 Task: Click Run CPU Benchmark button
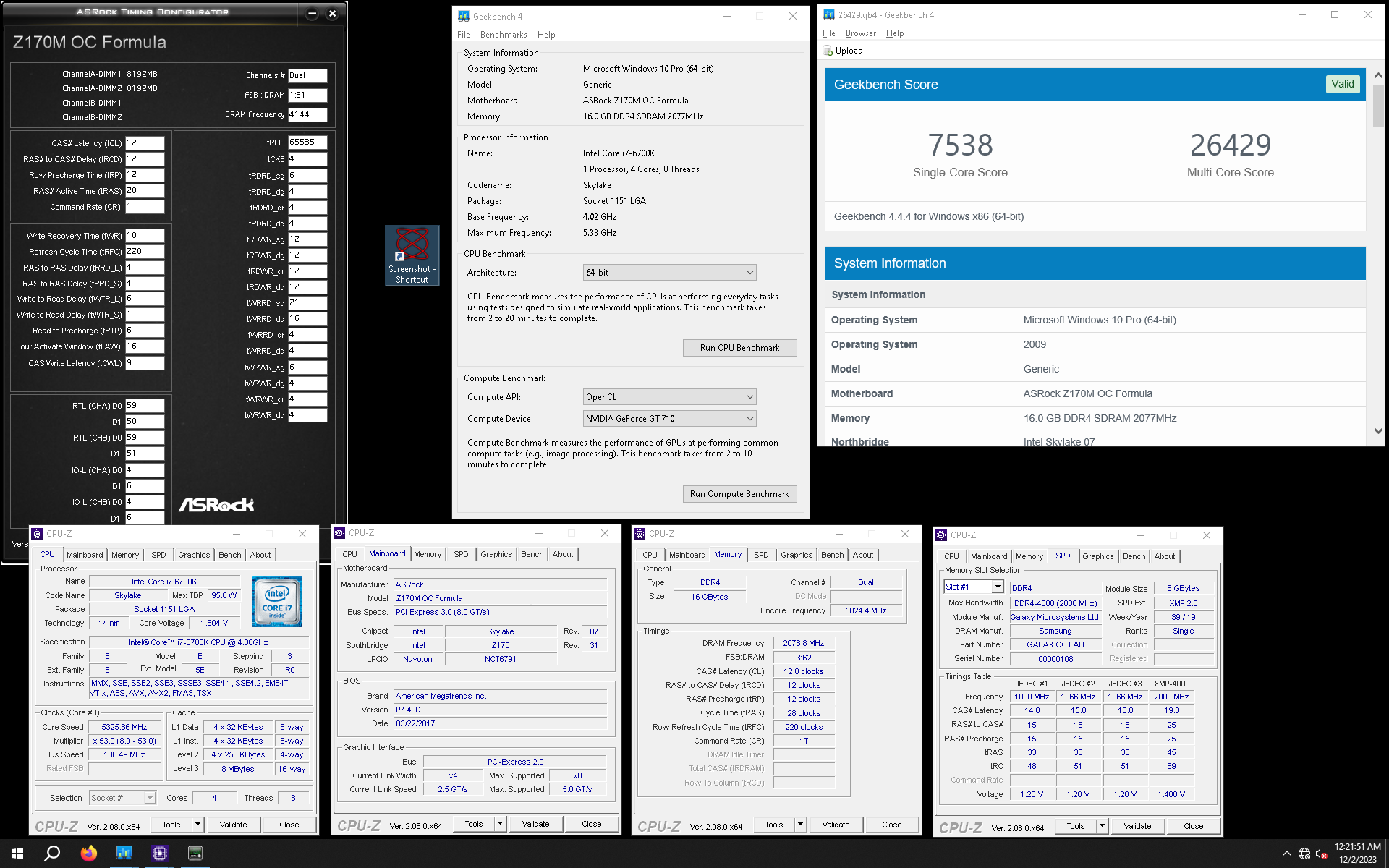pyautogui.click(x=739, y=348)
